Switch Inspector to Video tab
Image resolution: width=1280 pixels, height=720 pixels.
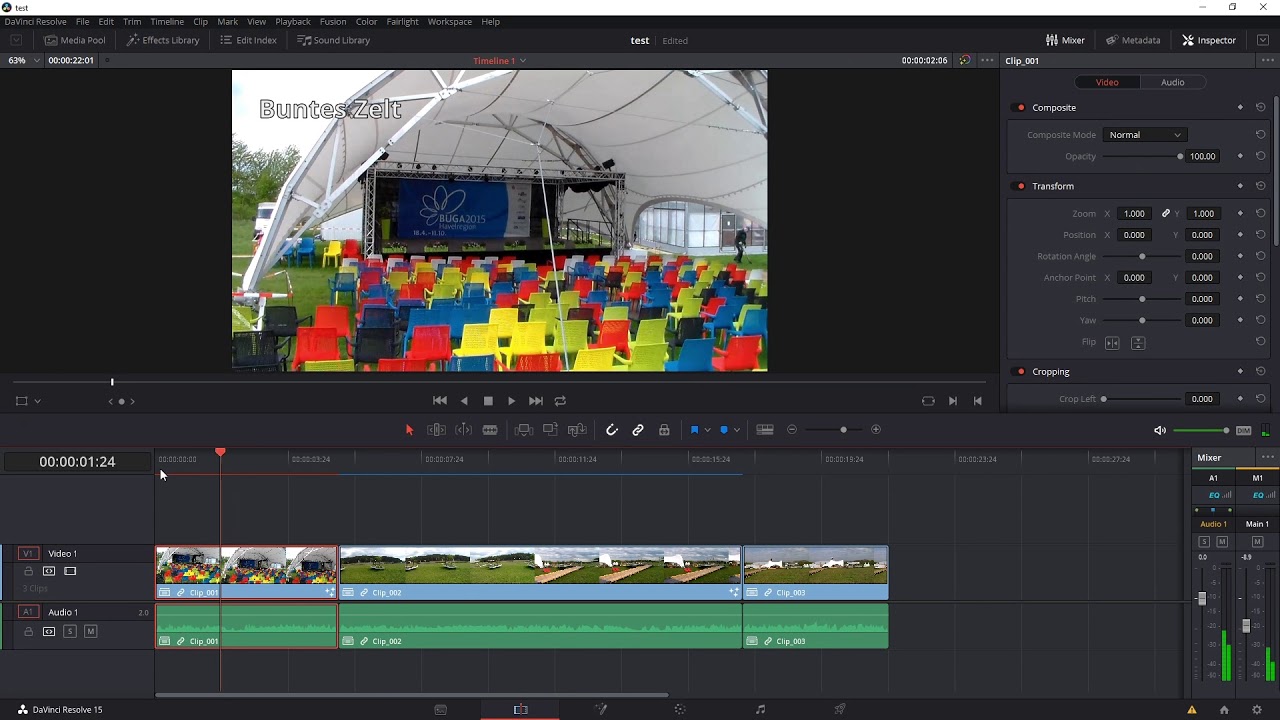point(1107,82)
